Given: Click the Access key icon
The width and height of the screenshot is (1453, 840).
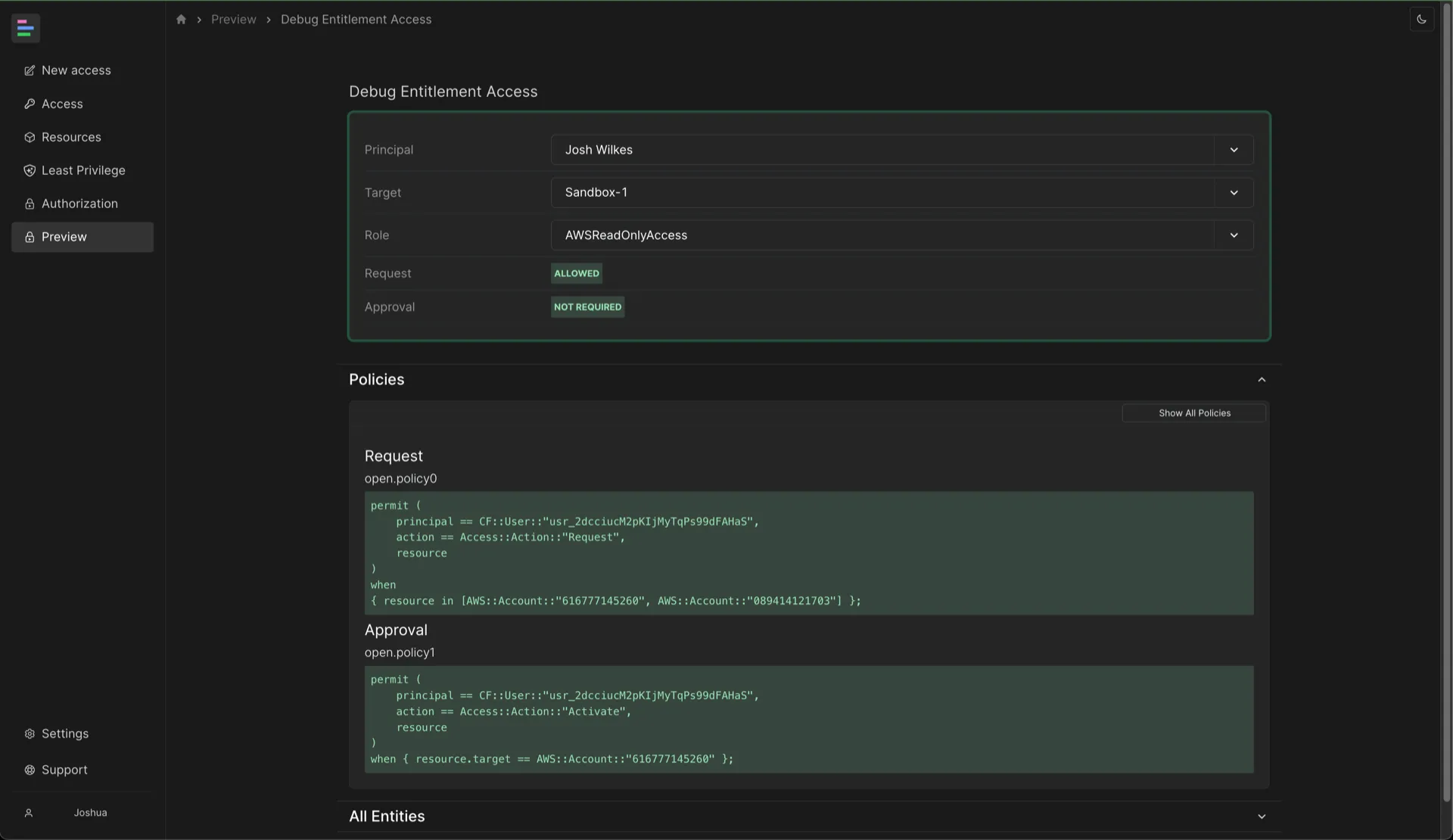Looking at the screenshot, I should pos(30,104).
